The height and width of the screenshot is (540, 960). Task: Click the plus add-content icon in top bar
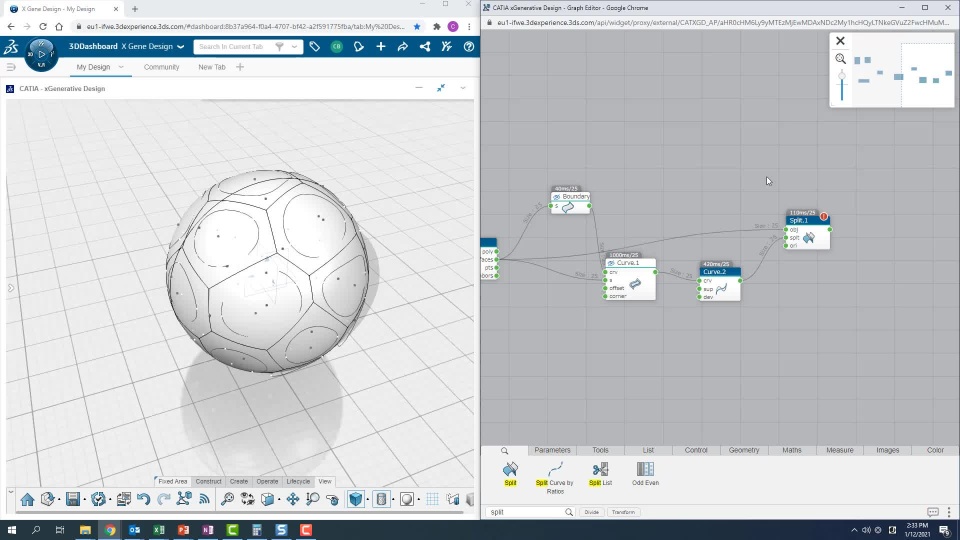click(x=381, y=47)
